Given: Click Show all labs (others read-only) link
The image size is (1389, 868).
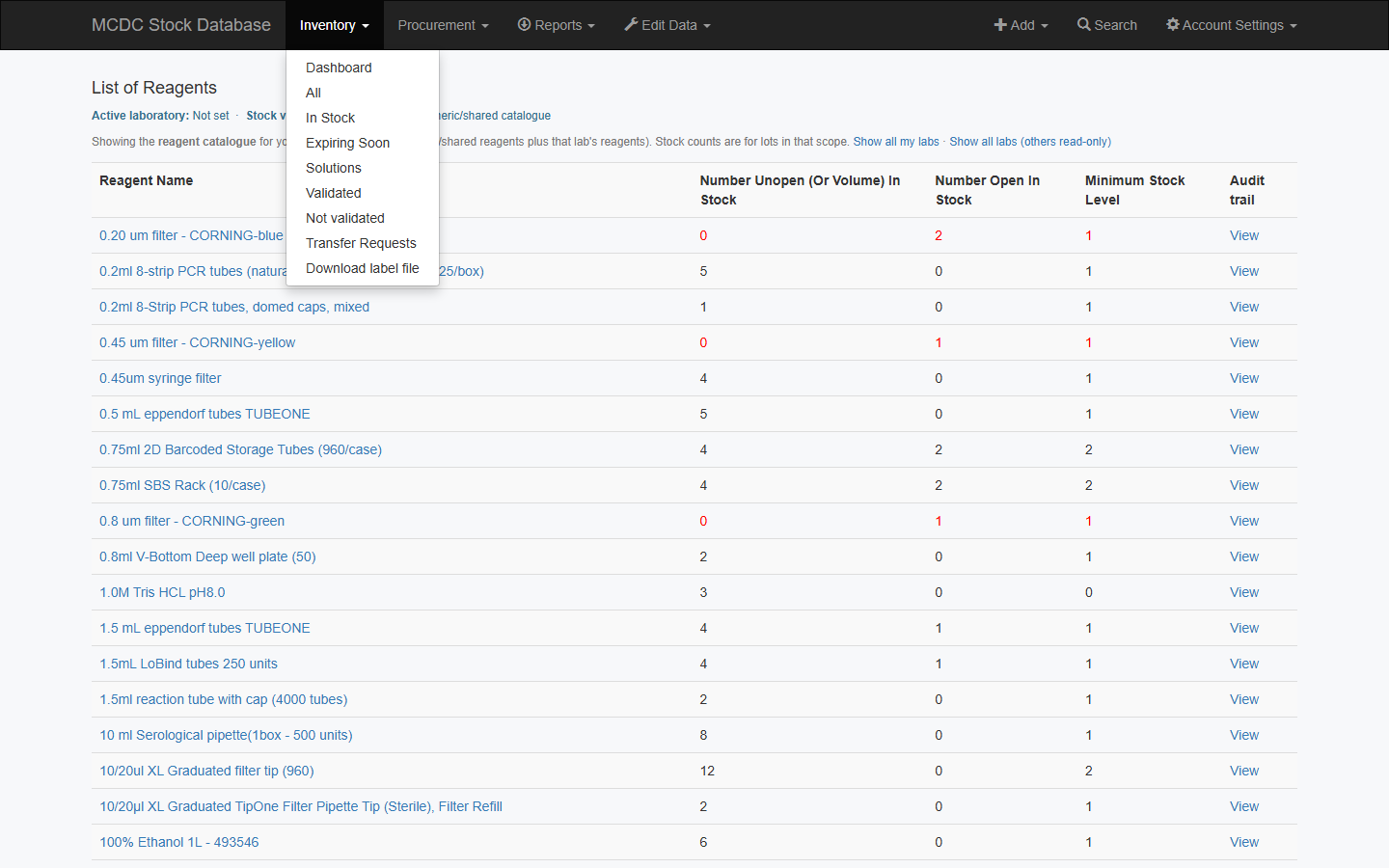Looking at the screenshot, I should 1030,142.
